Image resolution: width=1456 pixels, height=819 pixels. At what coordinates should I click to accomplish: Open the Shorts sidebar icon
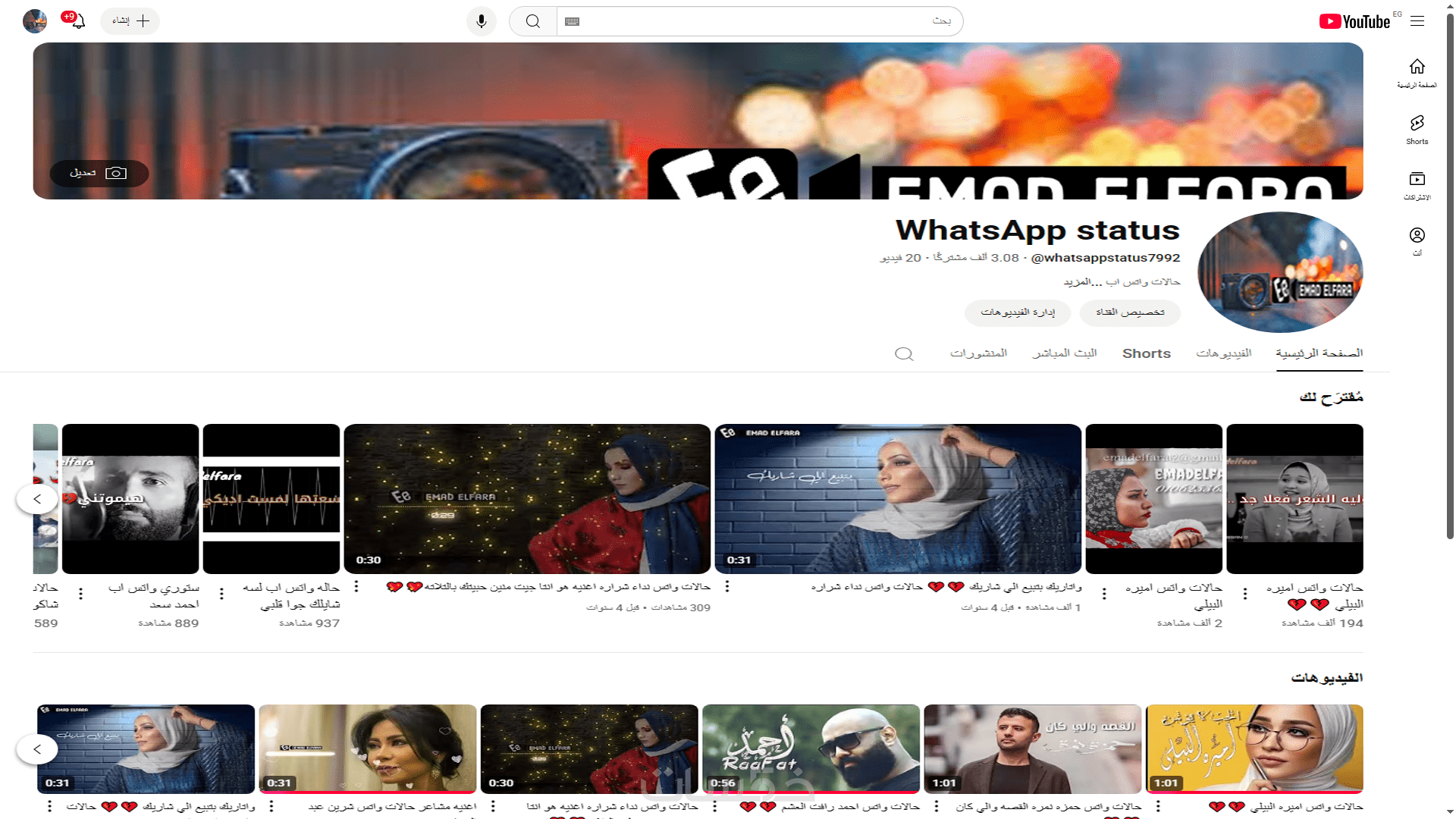[1417, 129]
